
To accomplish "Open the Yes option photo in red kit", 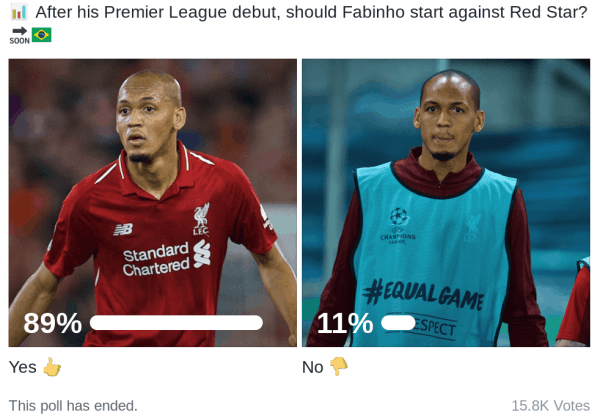I will (x=153, y=203).
